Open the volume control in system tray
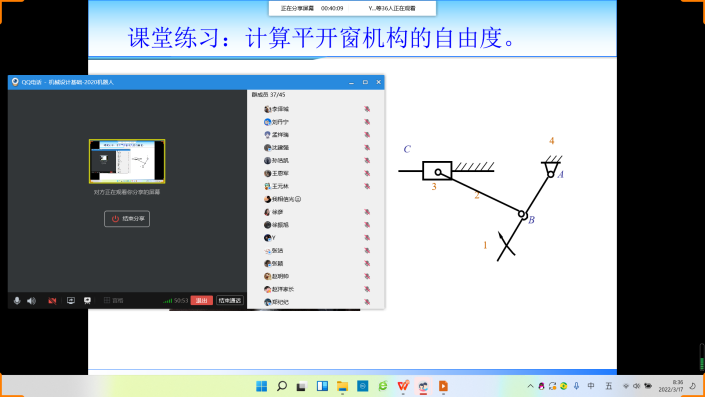Viewport: 705px width, 397px height. [x=637, y=386]
